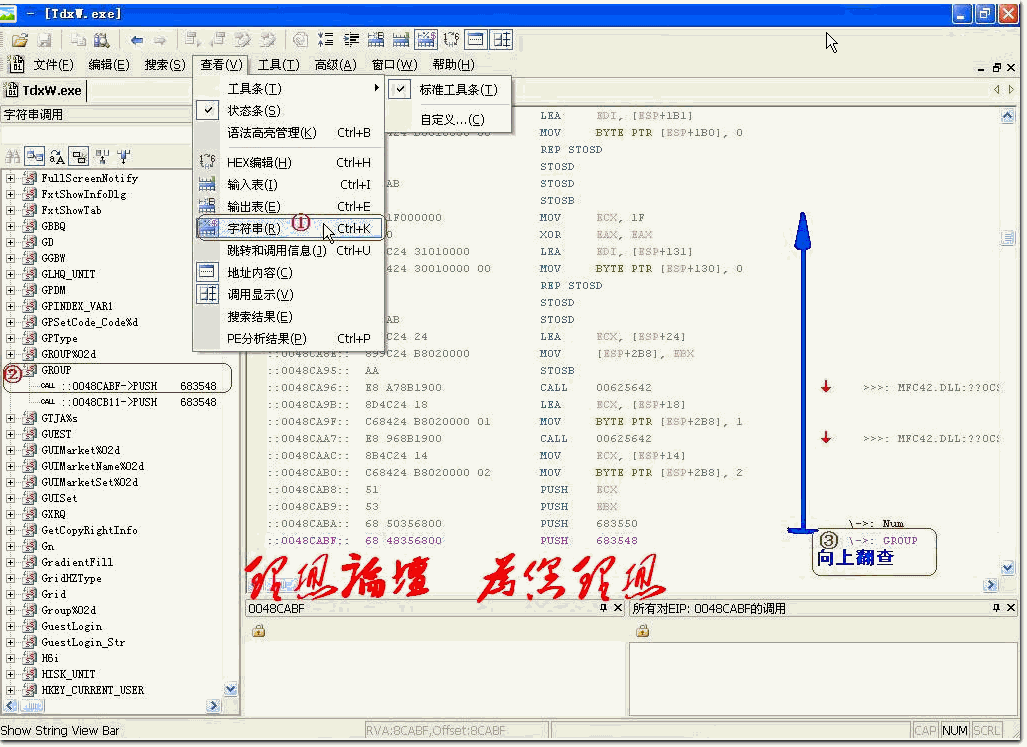Click the second highlighted string panel toggle icon
The width and height of the screenshot is (1027, 747).
[79, 156]
